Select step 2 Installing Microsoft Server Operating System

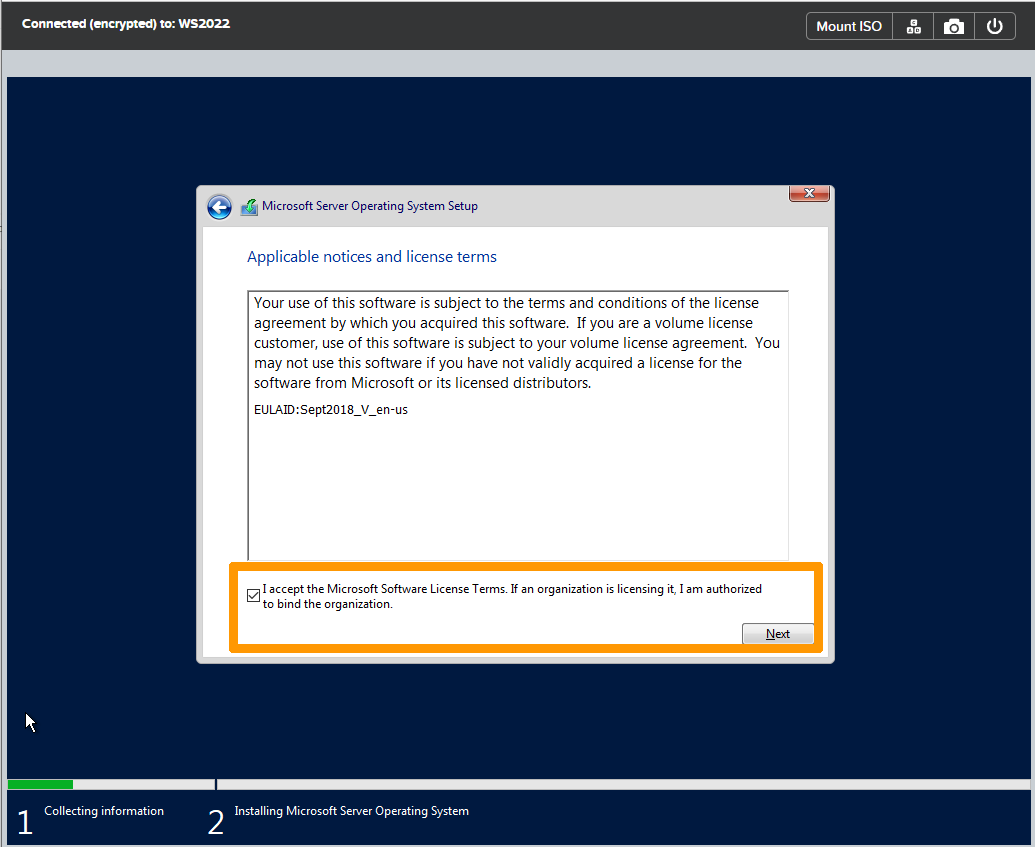[351, 811]
